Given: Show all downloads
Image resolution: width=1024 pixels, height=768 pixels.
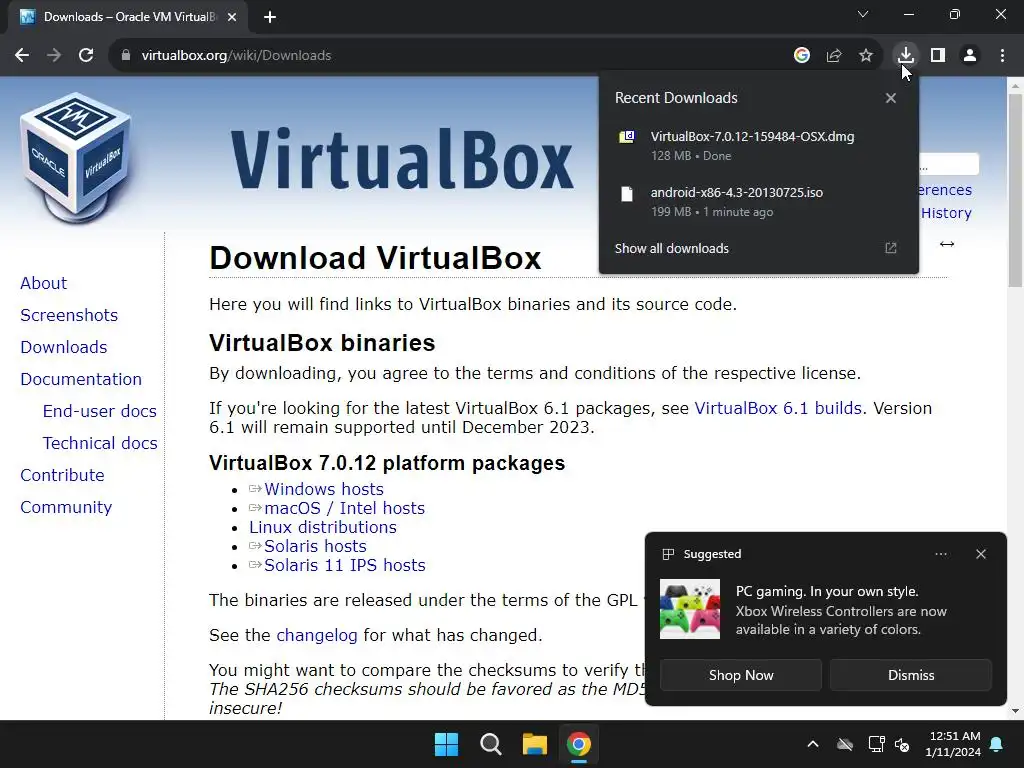Looking at the screenshot, I should pyautogui.click(x=671, y=248).
